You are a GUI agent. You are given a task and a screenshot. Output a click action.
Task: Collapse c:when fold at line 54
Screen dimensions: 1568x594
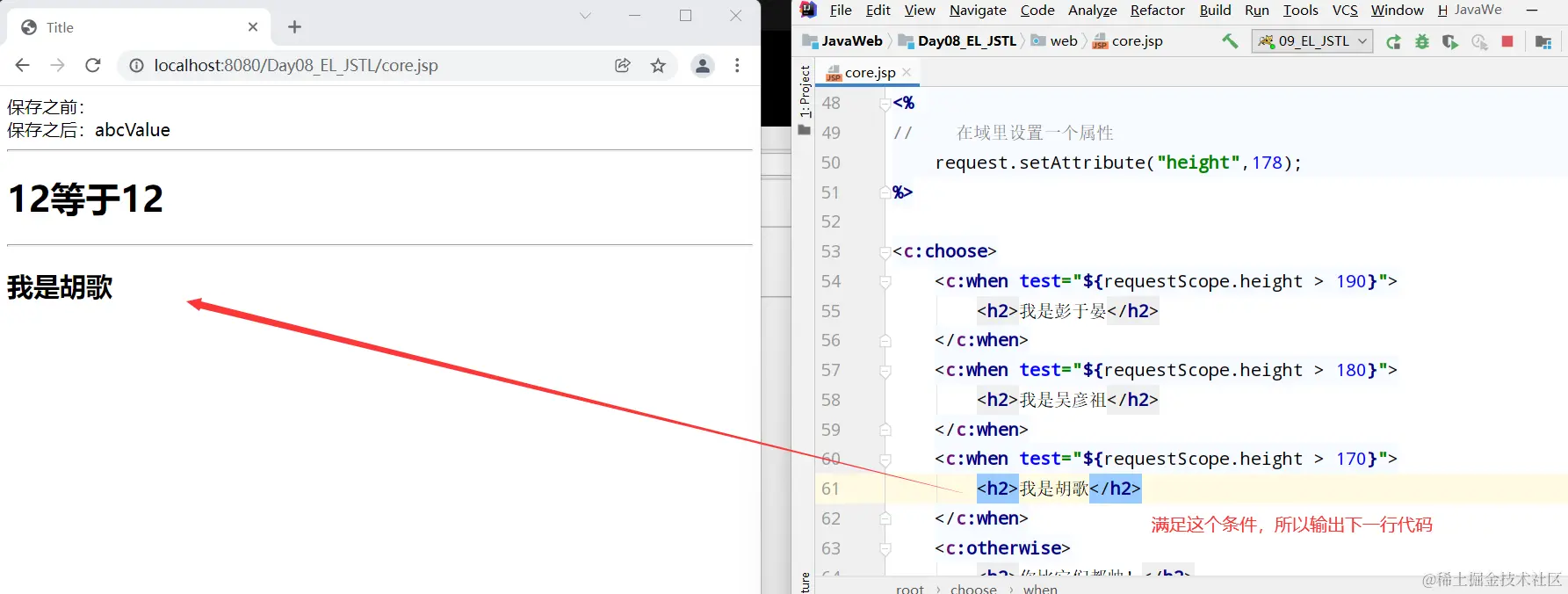point(885,282)
